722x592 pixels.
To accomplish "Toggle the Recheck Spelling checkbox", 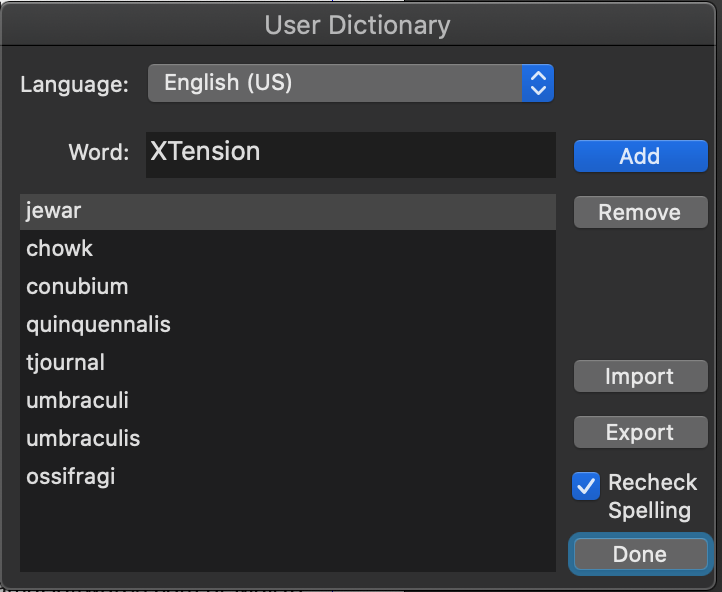I will click(586, 486).
